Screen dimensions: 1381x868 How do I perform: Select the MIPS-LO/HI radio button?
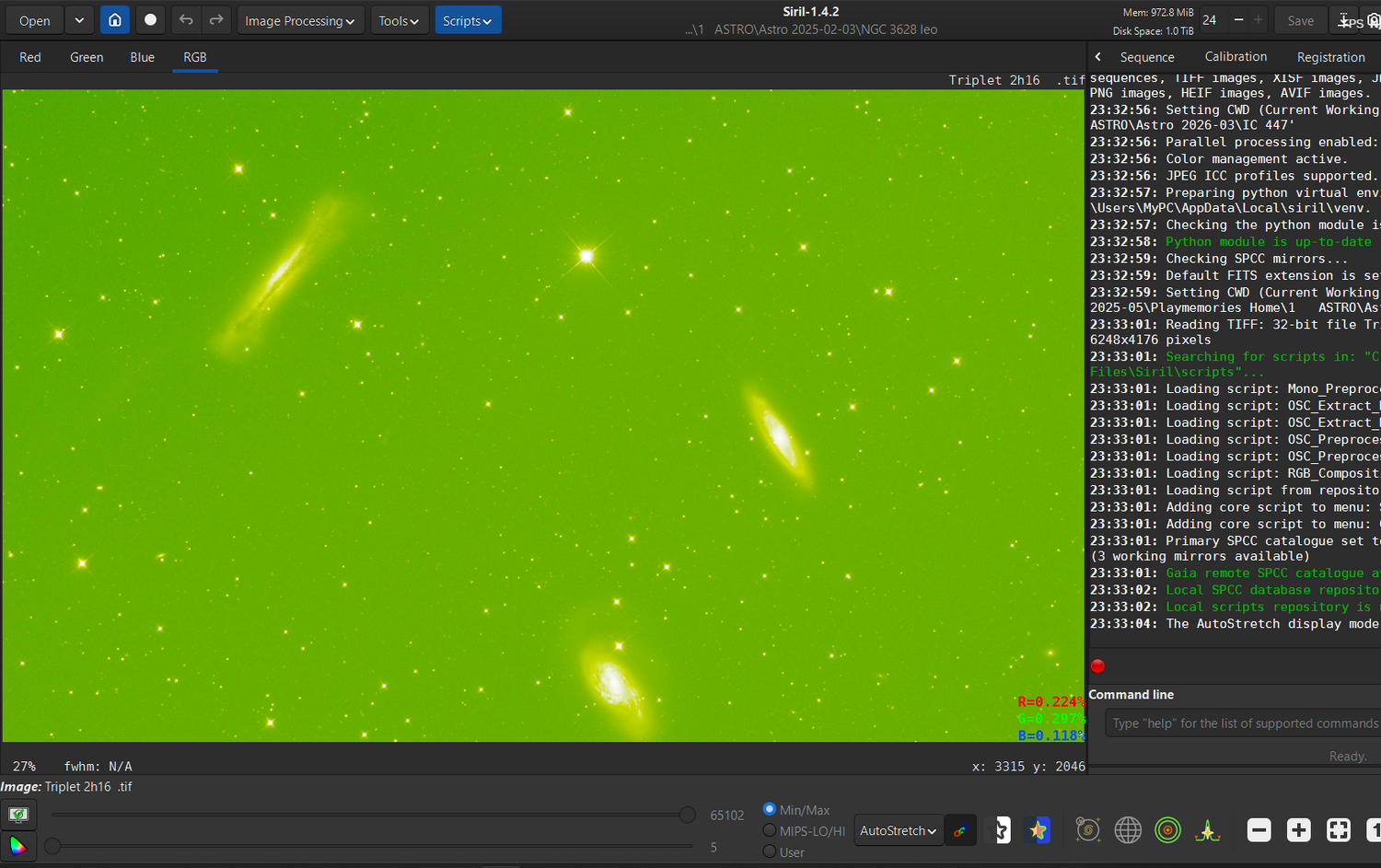(x=770, y=831)
